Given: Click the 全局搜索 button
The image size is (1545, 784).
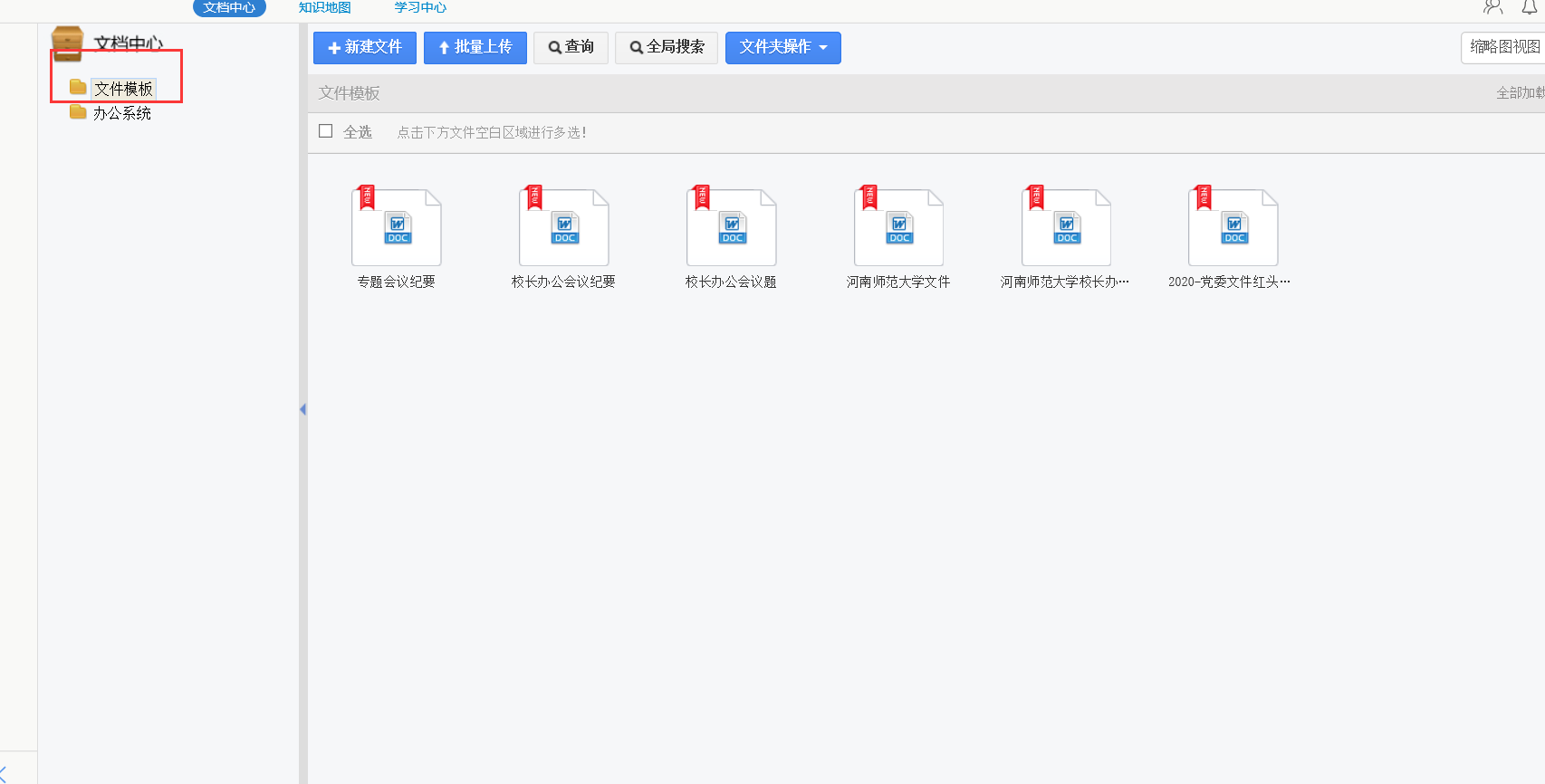Looking at the screenshot, I should pyautogui.click(x=667, y=48).
